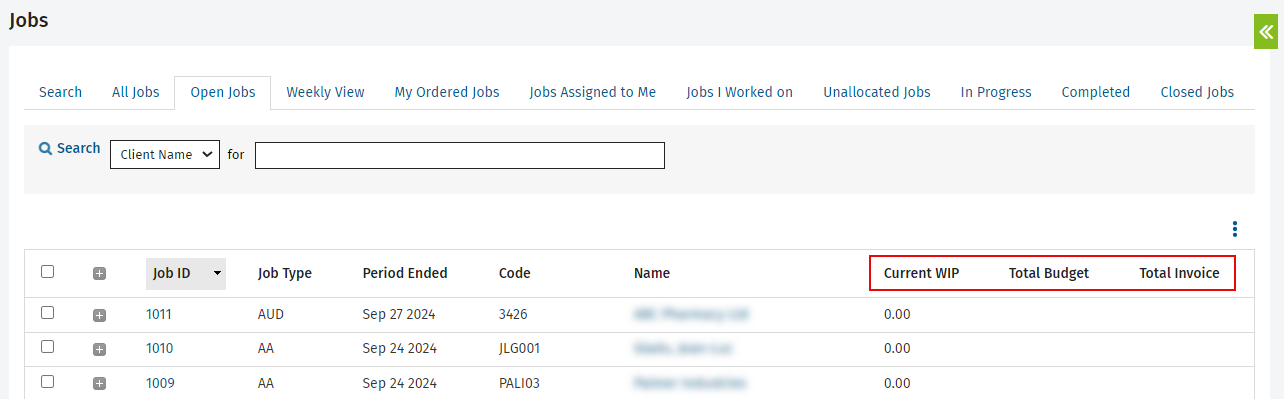Open the Closed Jobs tab
Viewport: 1284px width, 399px height.
(x=1197, y=92)
